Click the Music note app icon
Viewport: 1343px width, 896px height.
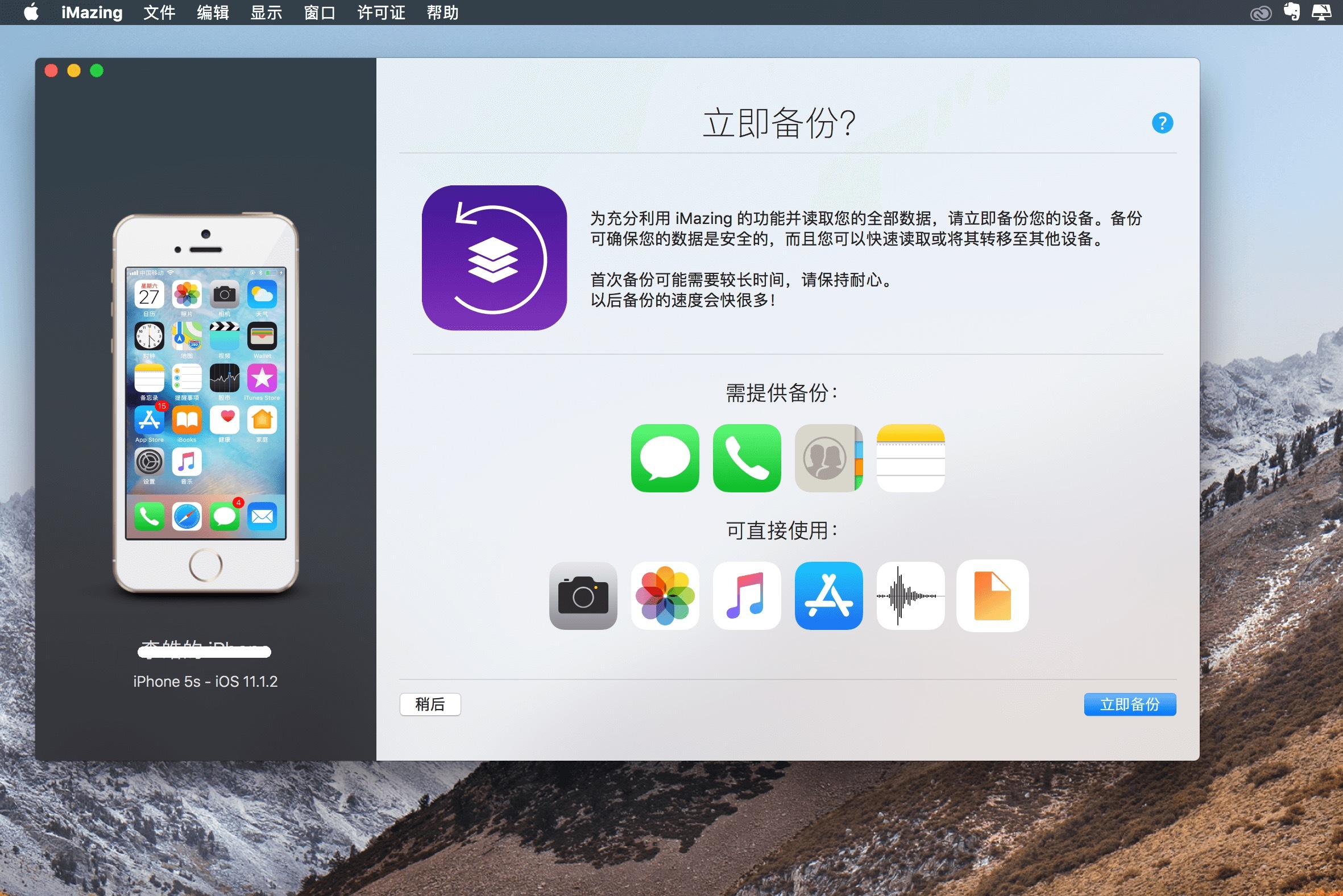pos(747,595)
